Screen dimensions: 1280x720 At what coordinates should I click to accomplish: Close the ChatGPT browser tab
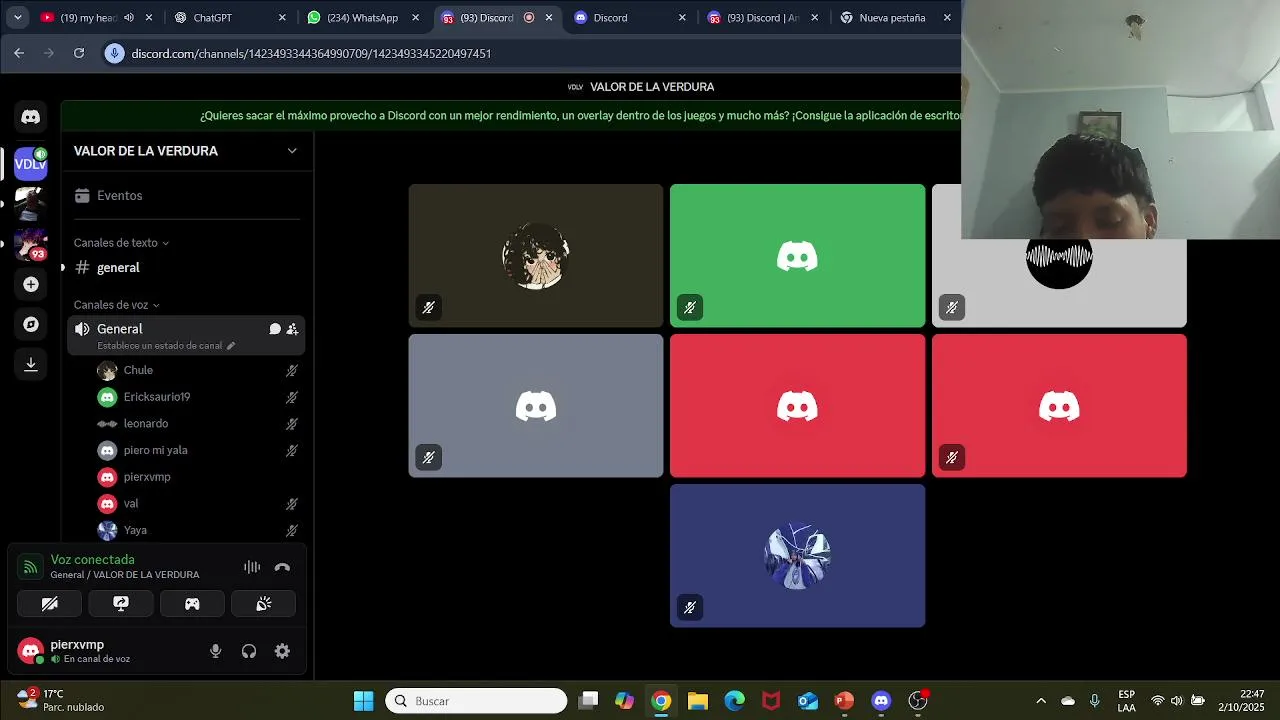(282, 18)
